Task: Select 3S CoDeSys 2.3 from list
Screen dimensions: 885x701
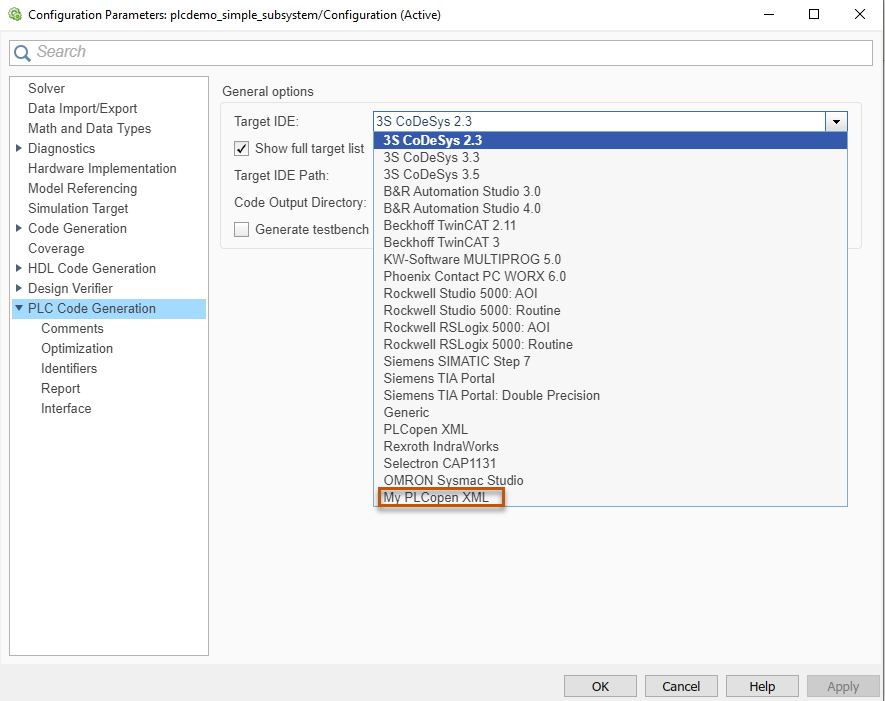Action: [x=611, y=140]
